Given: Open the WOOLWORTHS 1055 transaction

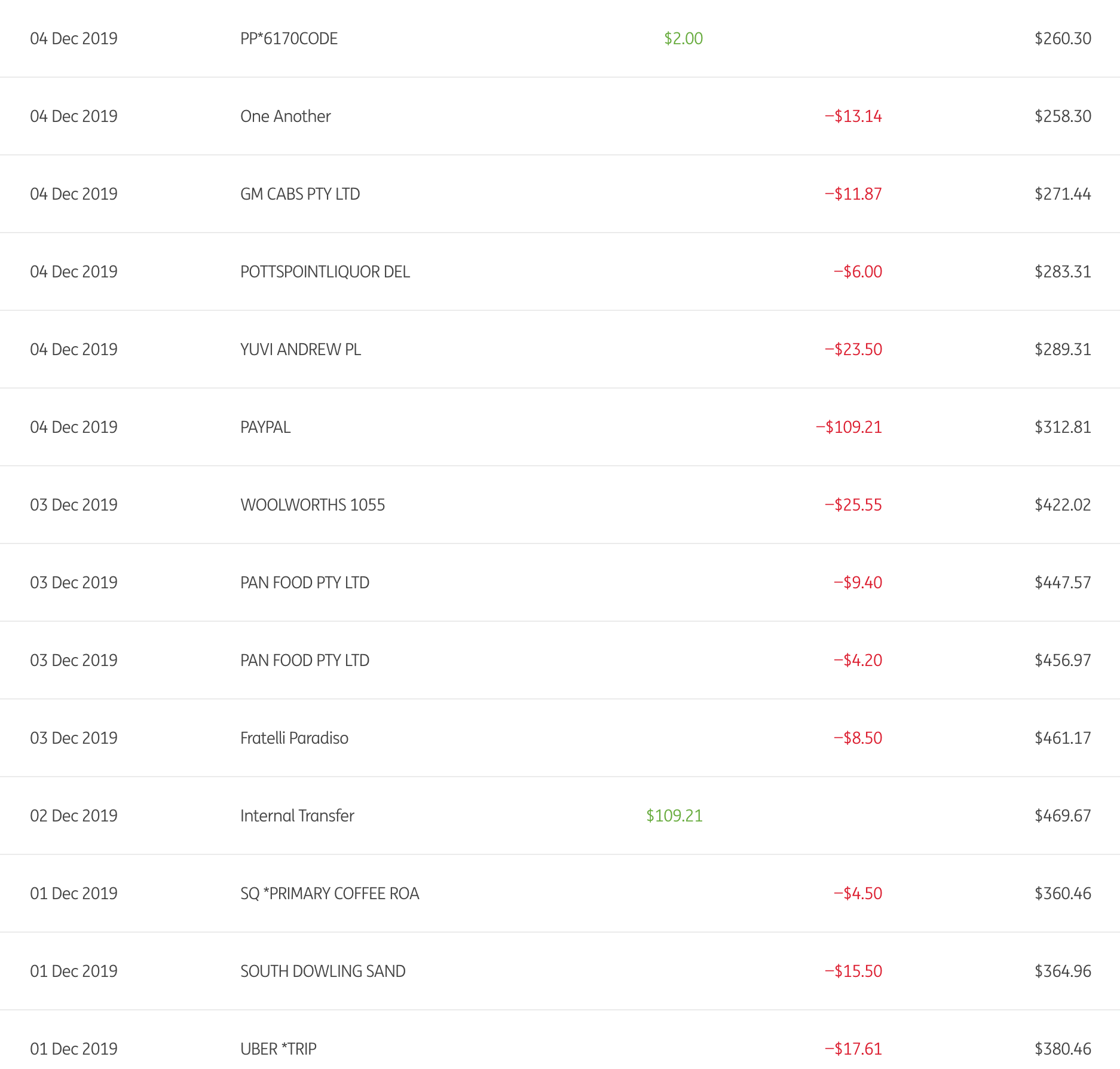Looking at the screenshot, I should [x=312, y=505].
